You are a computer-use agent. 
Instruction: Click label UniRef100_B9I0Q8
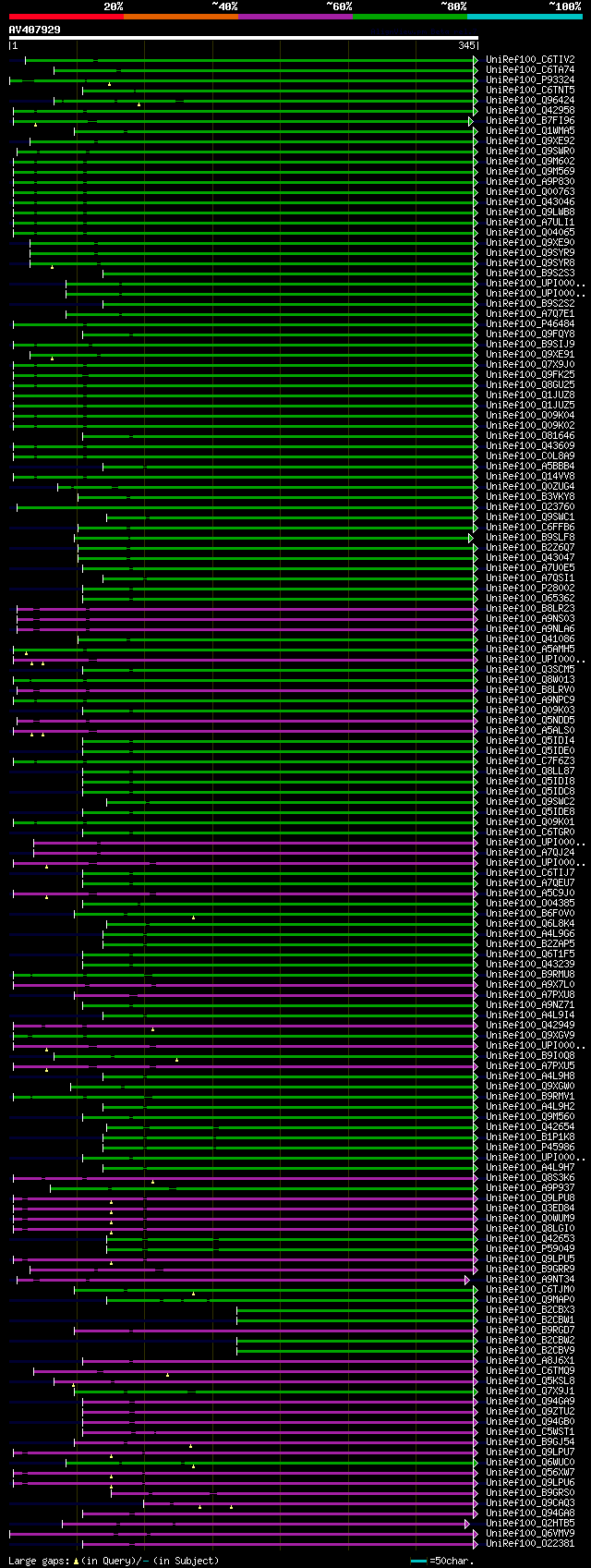tap(530, 1055)
